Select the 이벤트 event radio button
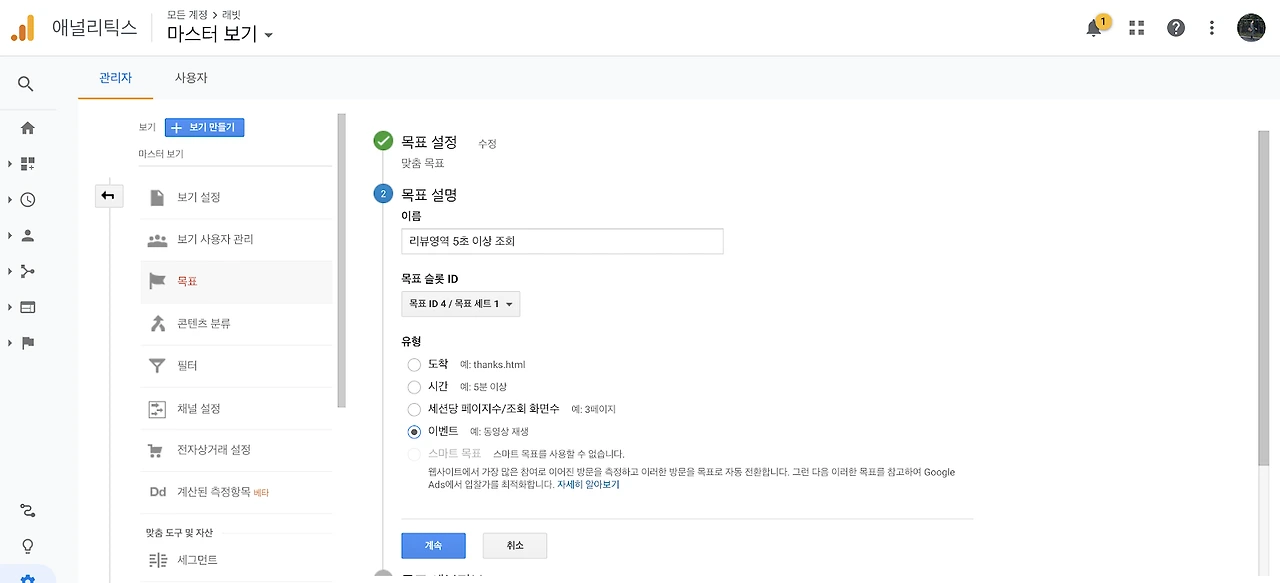1280x583 pixels. coord(414,432)
